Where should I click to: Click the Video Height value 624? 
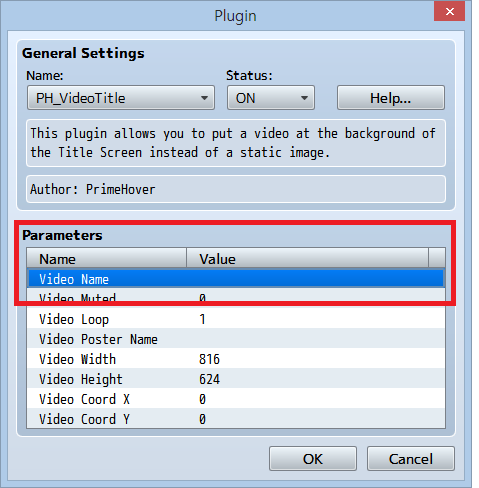pos(209,379)
